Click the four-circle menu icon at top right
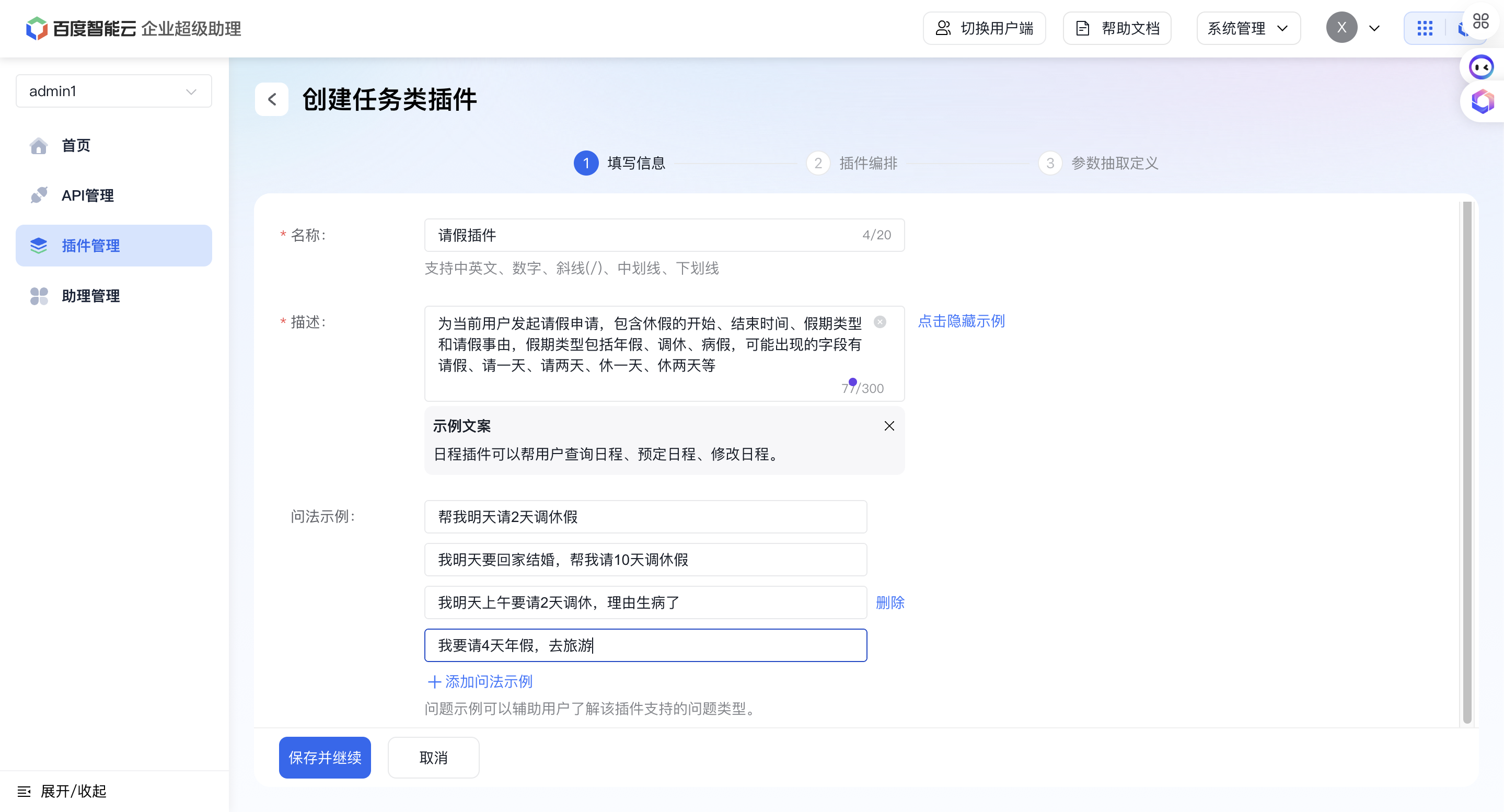This screenshot has width=1504, height=812. [x=1480, y=21]
